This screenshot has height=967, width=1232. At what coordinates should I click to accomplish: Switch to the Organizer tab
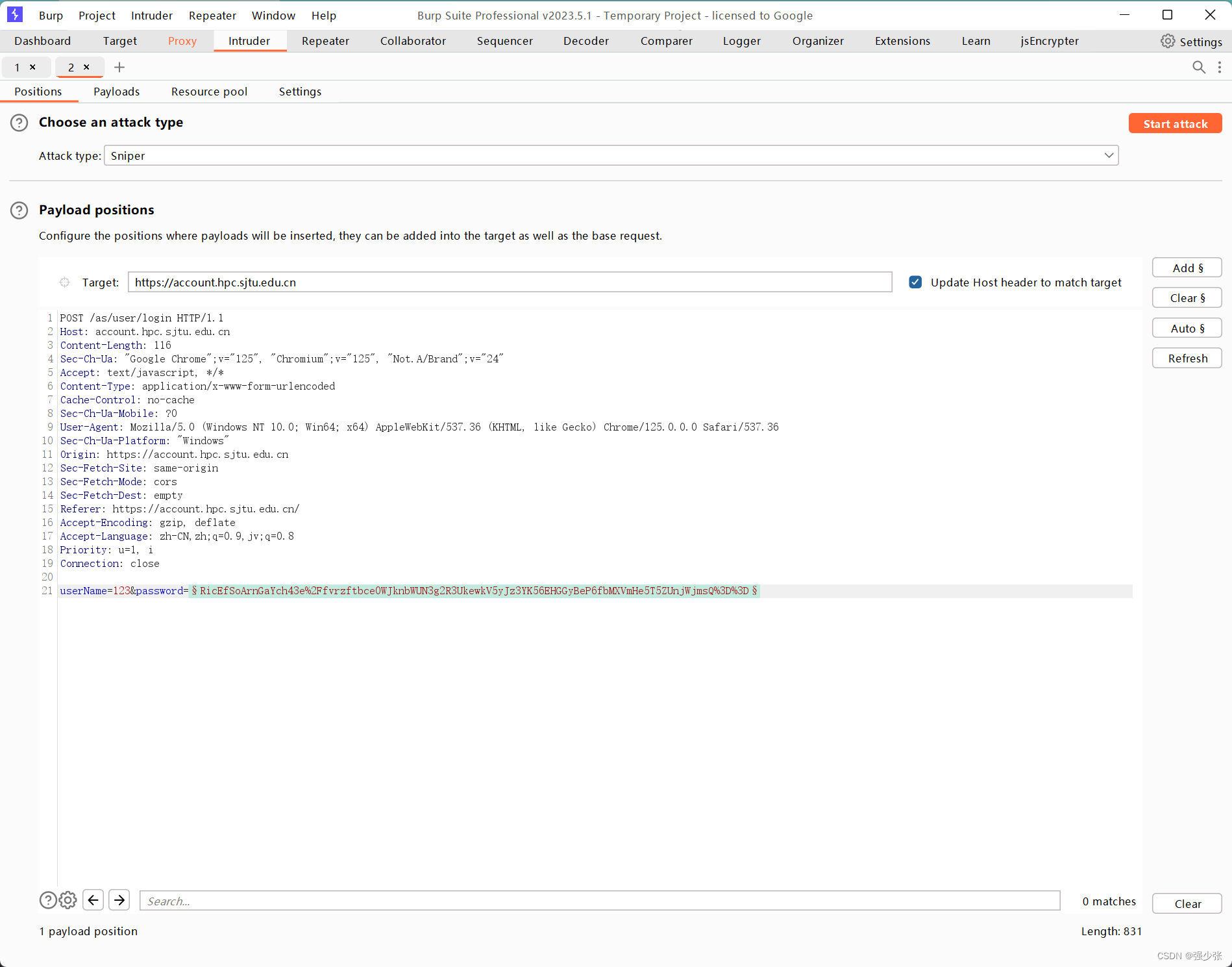[818, 41]
